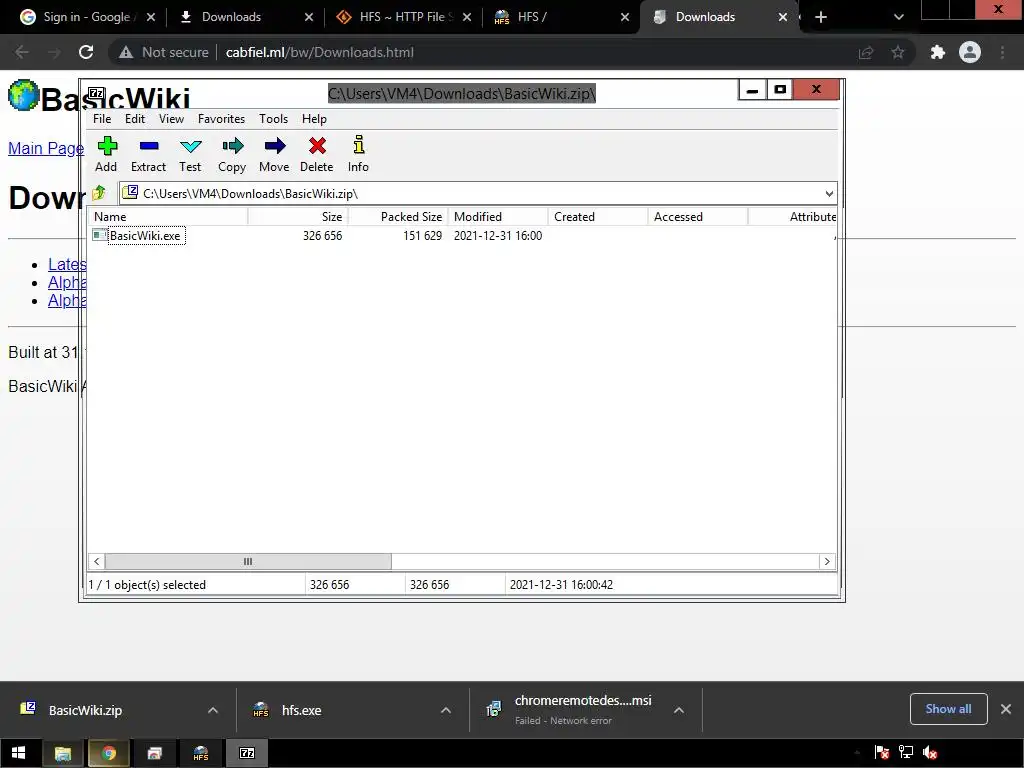Open the BasicWiki.zip downloaded item
Screen dimensions: 1024x768
85,710
